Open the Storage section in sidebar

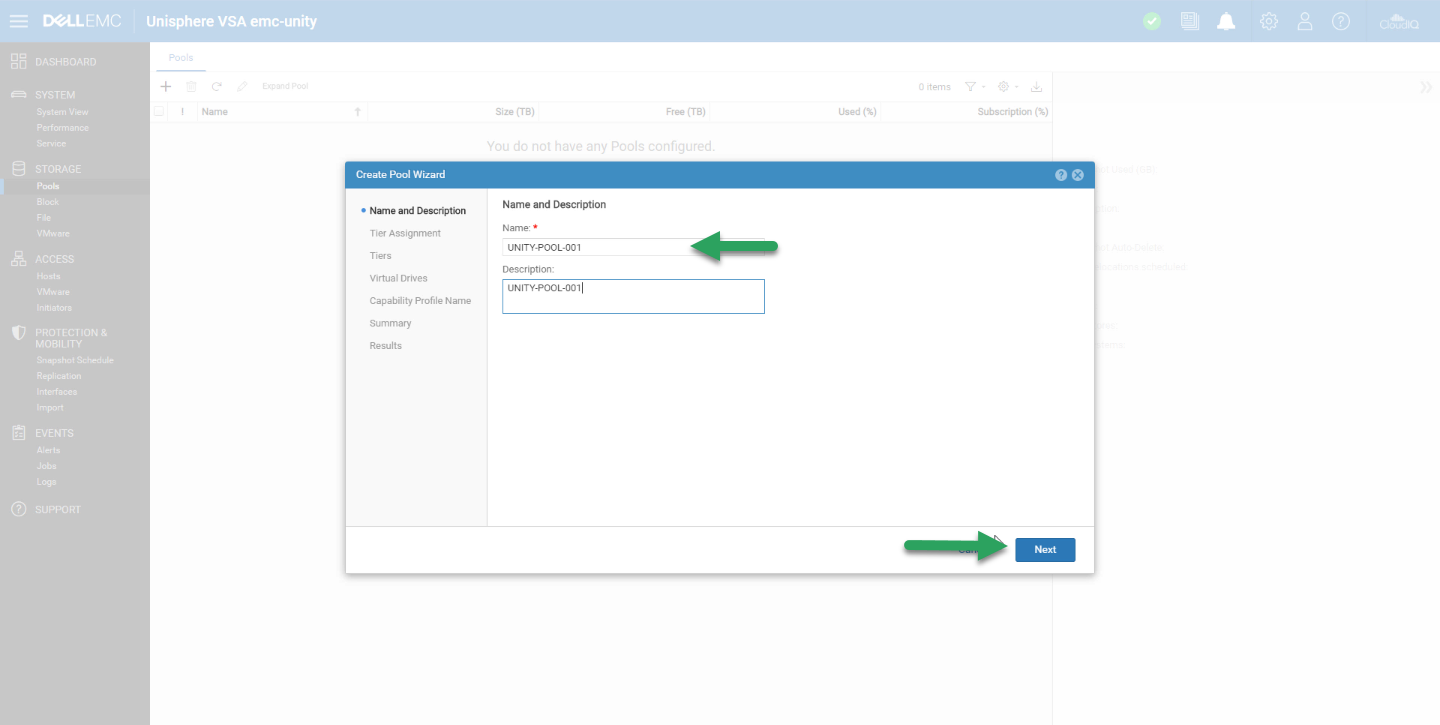pyautogui.click(x=58, y=169)
